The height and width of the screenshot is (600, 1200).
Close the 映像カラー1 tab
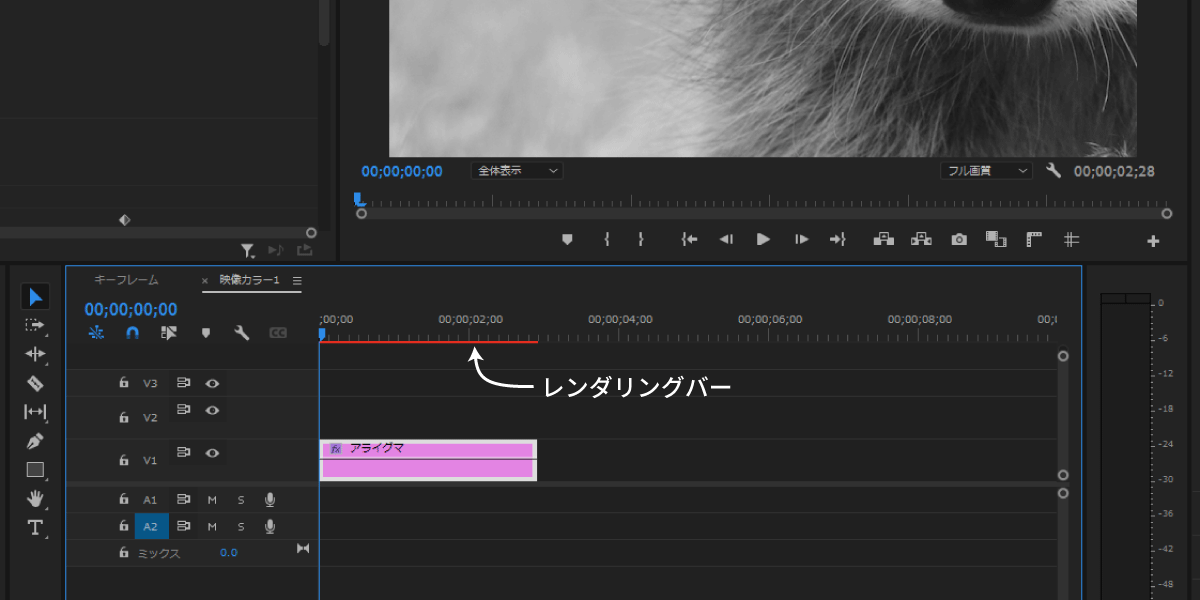205,281
